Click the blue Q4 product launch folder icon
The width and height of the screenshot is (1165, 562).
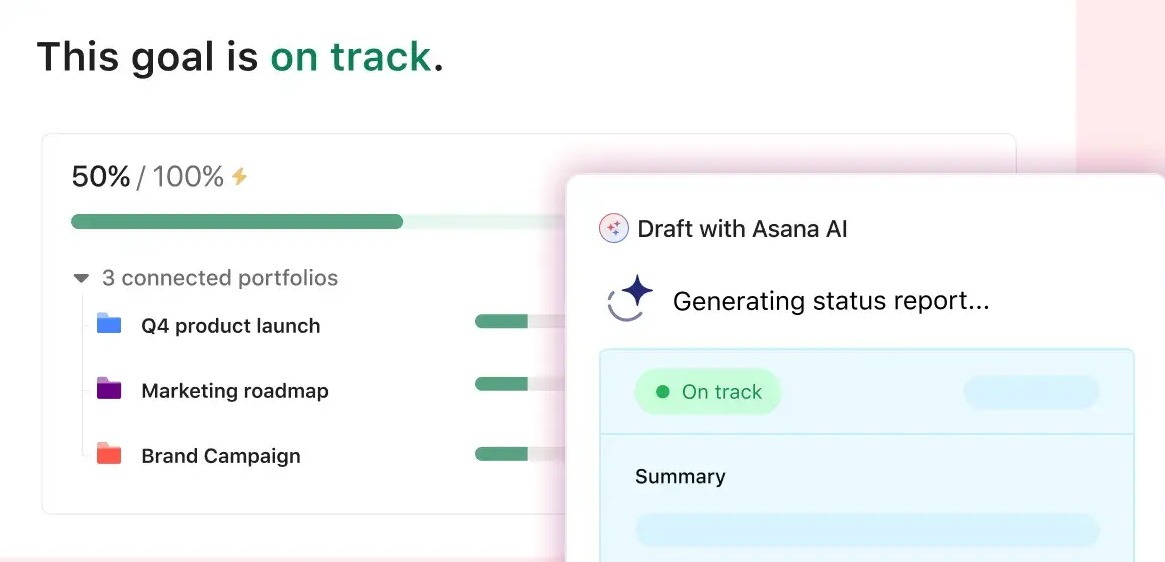pos(109,324)
